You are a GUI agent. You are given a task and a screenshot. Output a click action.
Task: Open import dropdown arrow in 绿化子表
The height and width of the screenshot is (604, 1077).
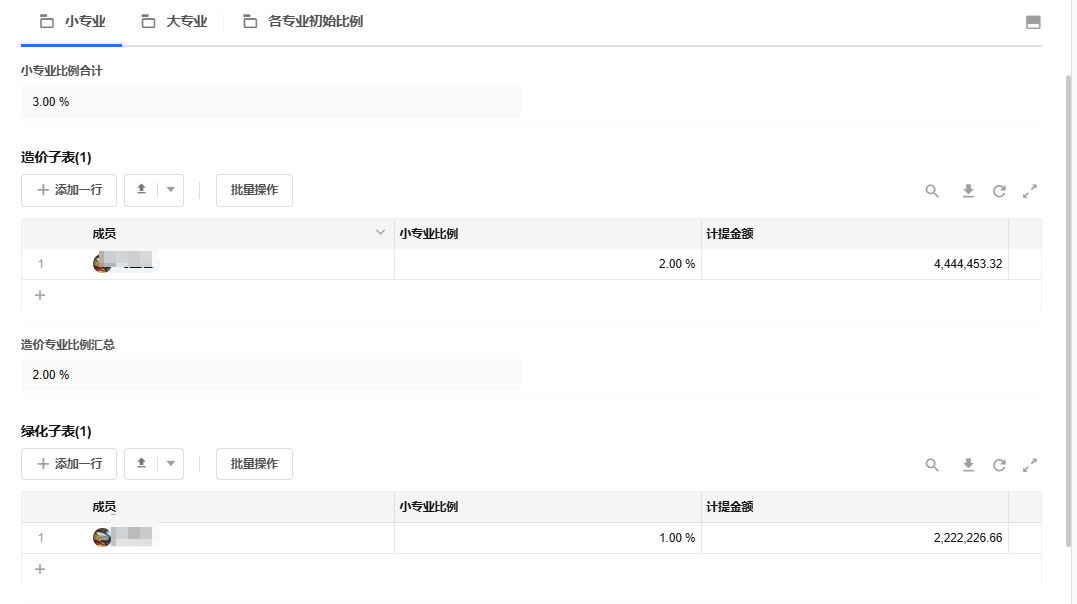[170, 464]
